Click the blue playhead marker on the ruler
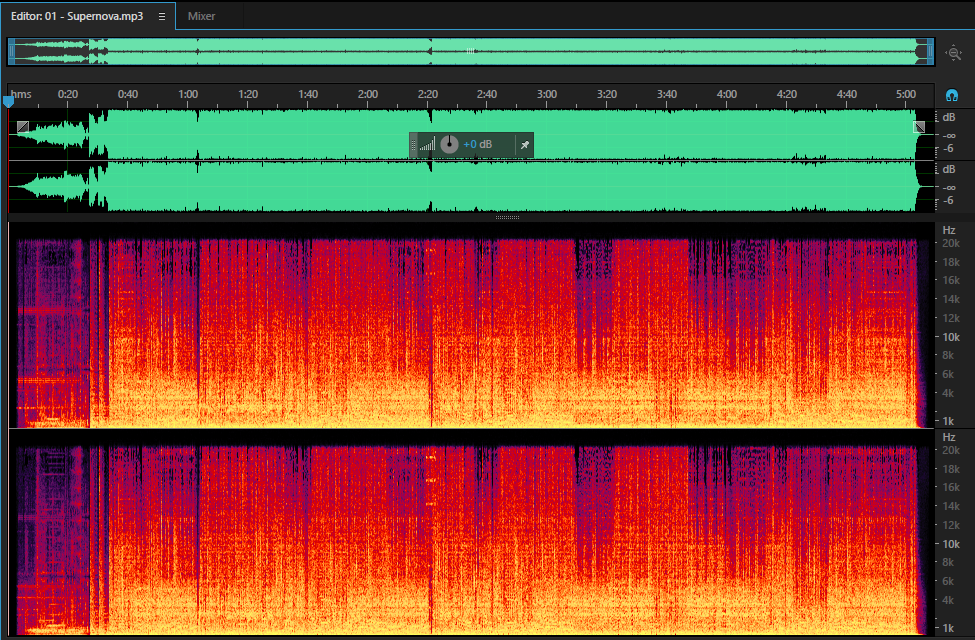975x640 pixels. [x=8, y=101]
